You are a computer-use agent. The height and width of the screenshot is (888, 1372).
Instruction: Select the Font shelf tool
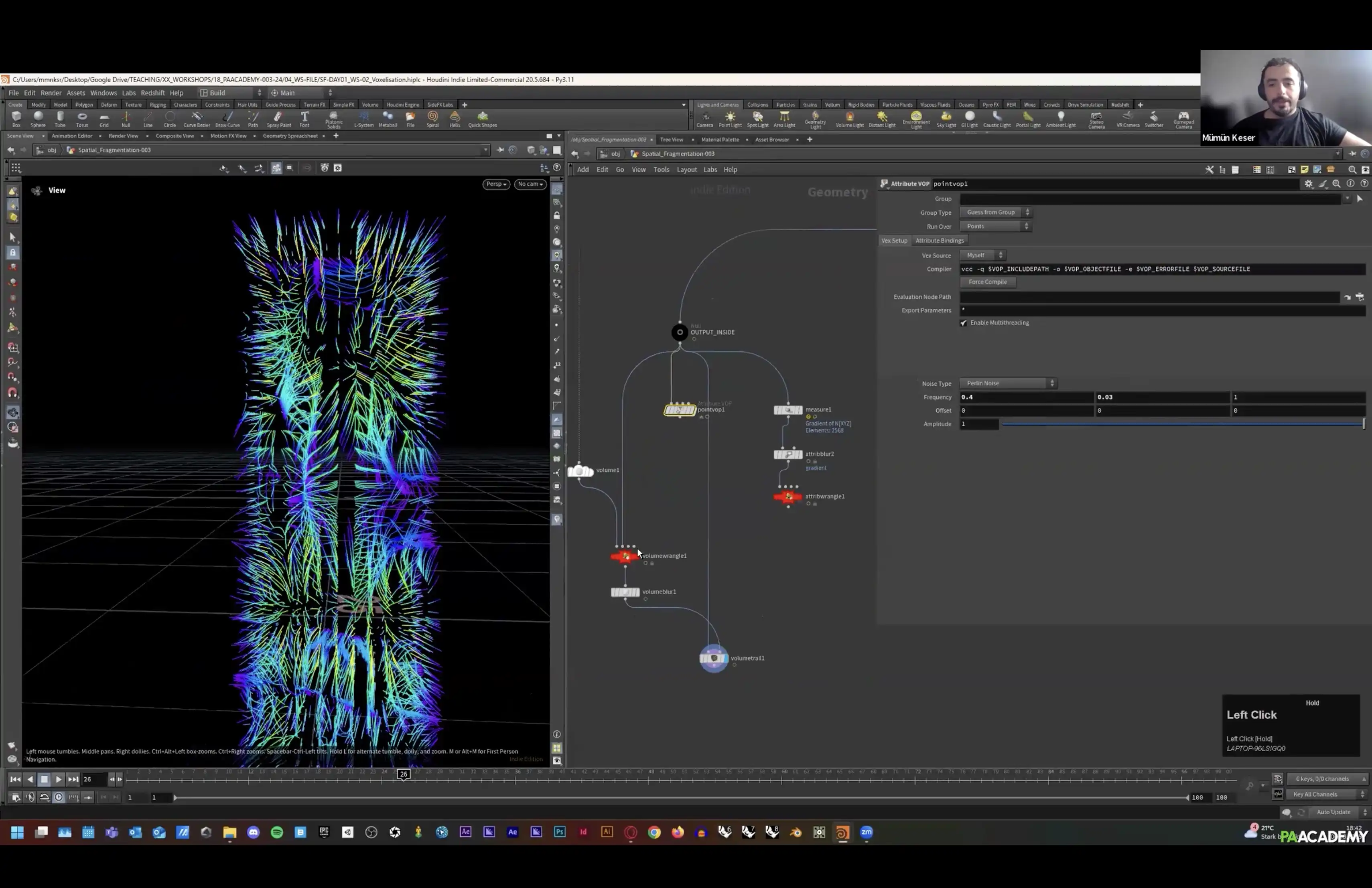(x=304, y=119)
